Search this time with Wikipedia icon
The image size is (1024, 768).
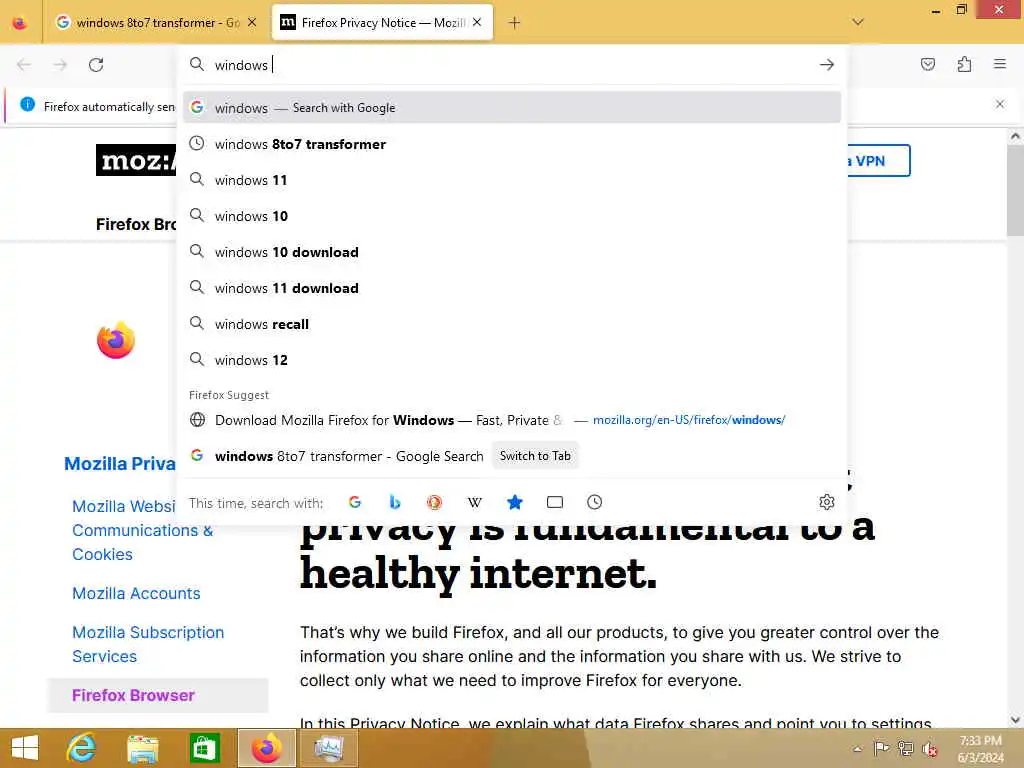[475, 502]
